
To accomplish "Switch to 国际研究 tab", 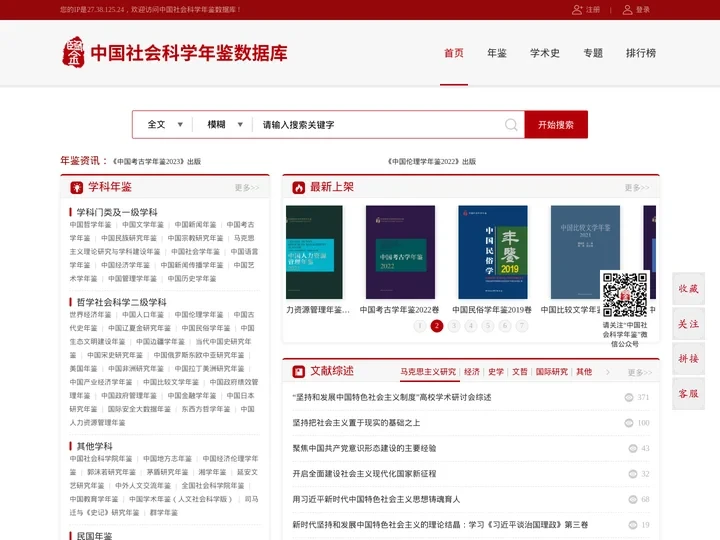I will point(551,372).
